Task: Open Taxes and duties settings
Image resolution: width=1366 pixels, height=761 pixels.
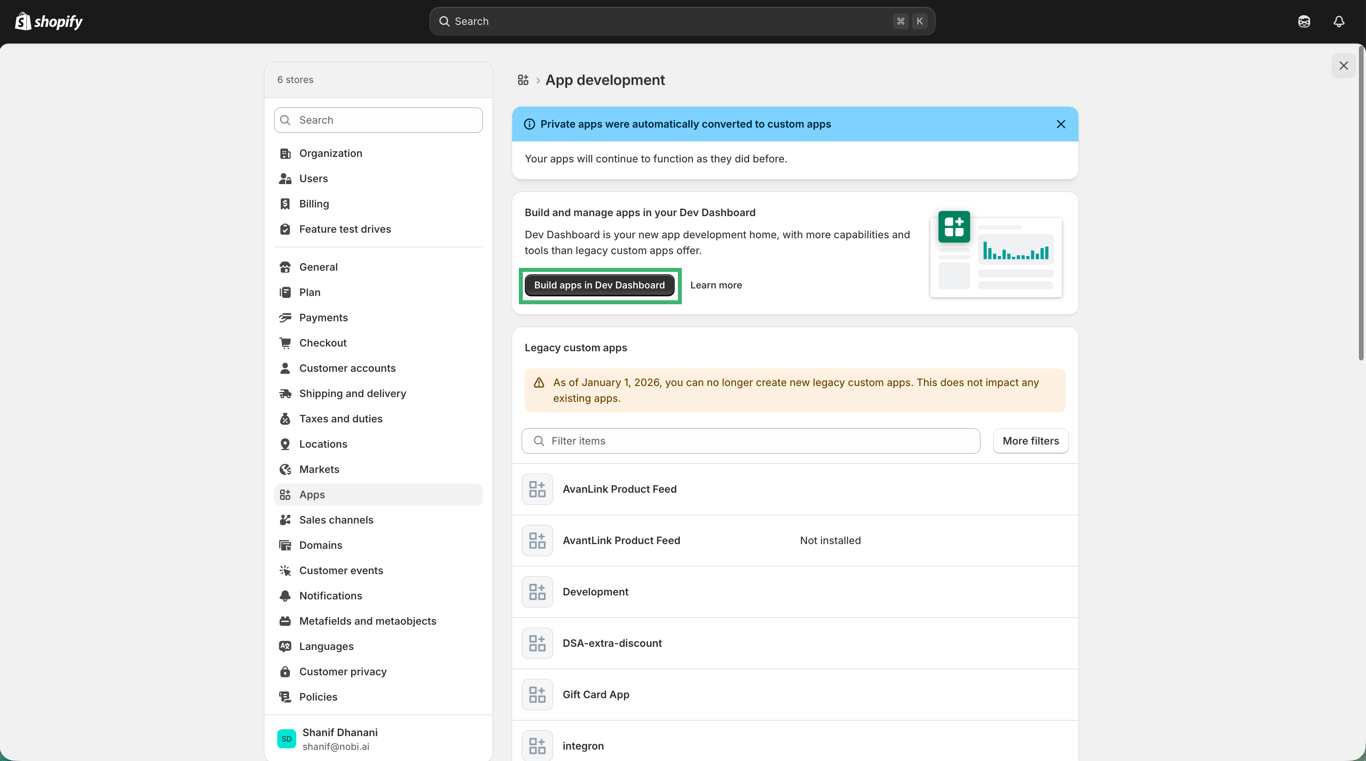Action: click(378, 419)
